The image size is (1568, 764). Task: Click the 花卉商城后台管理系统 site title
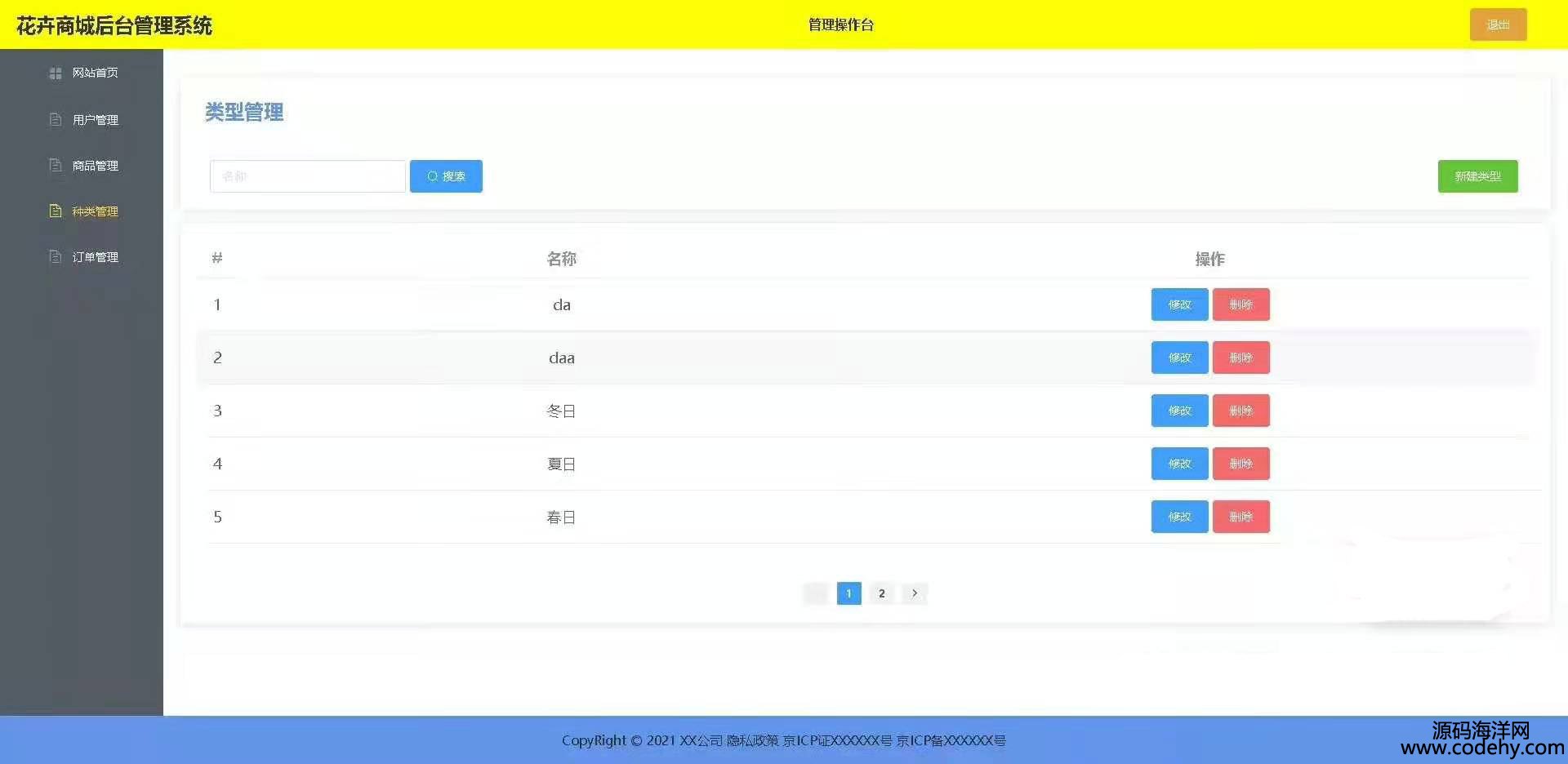[114, 25]
